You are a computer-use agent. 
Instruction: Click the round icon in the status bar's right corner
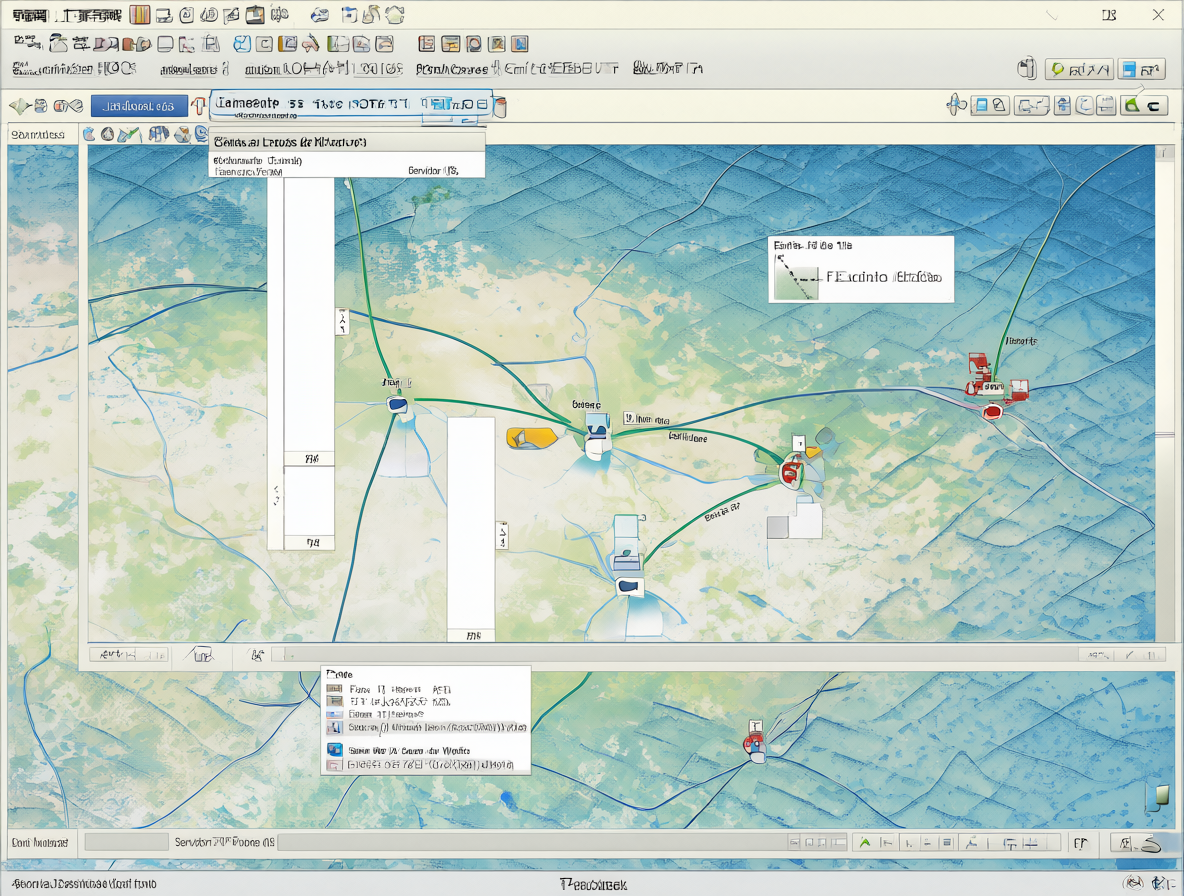pyautogui.click(x=1133, y=882)
